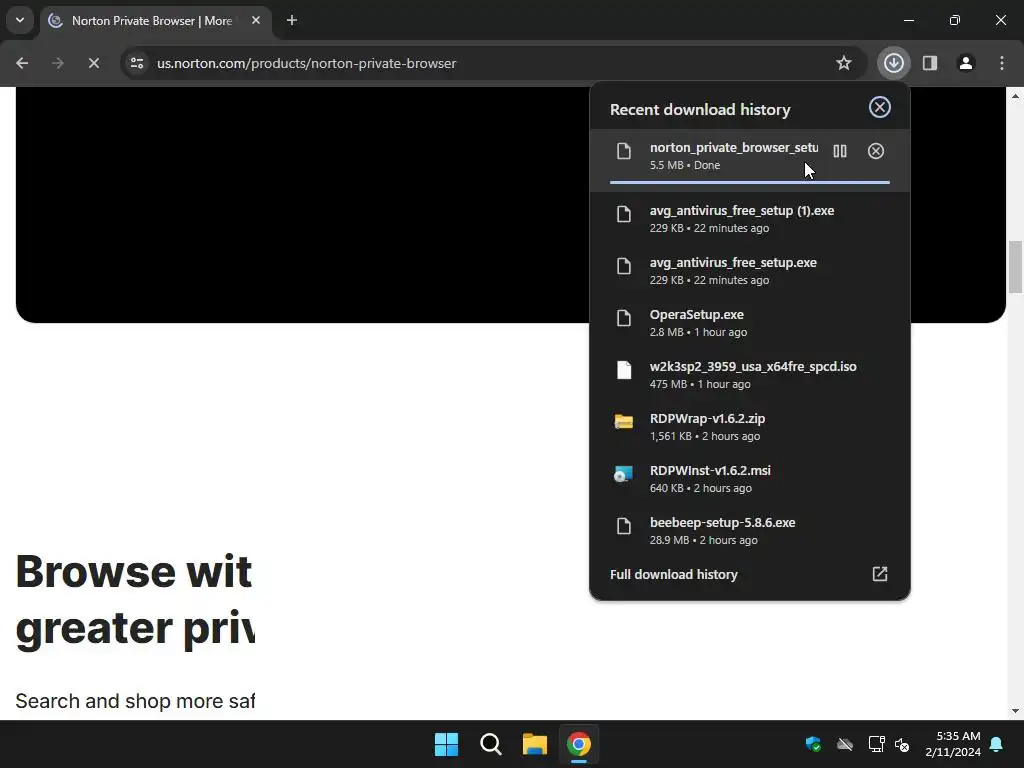Screen dimensions: 1024x768
Task: View site information icon in address bar
Action: (x=137, y=63)
